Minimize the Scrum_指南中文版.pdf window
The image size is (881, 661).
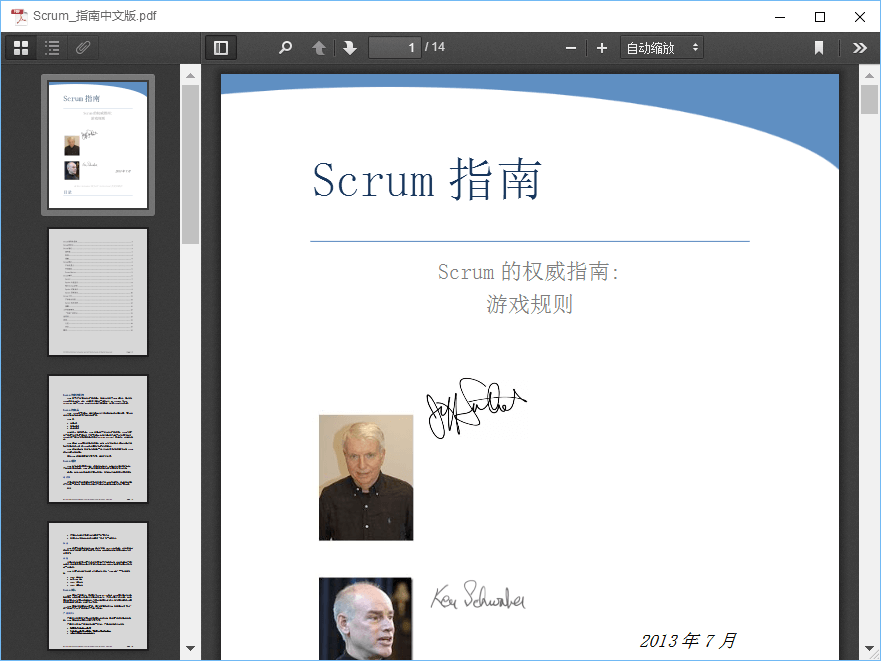[x=780, y=17]
